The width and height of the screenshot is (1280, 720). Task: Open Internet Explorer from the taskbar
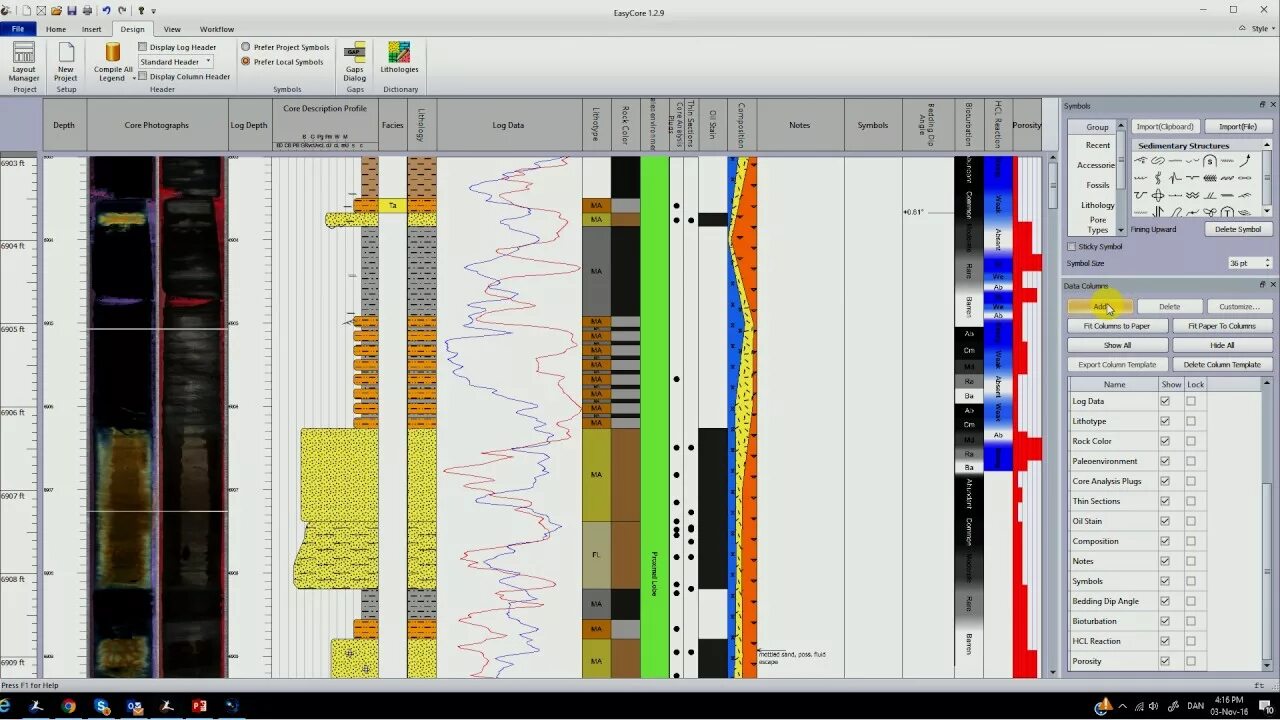(x=6, y=706)
